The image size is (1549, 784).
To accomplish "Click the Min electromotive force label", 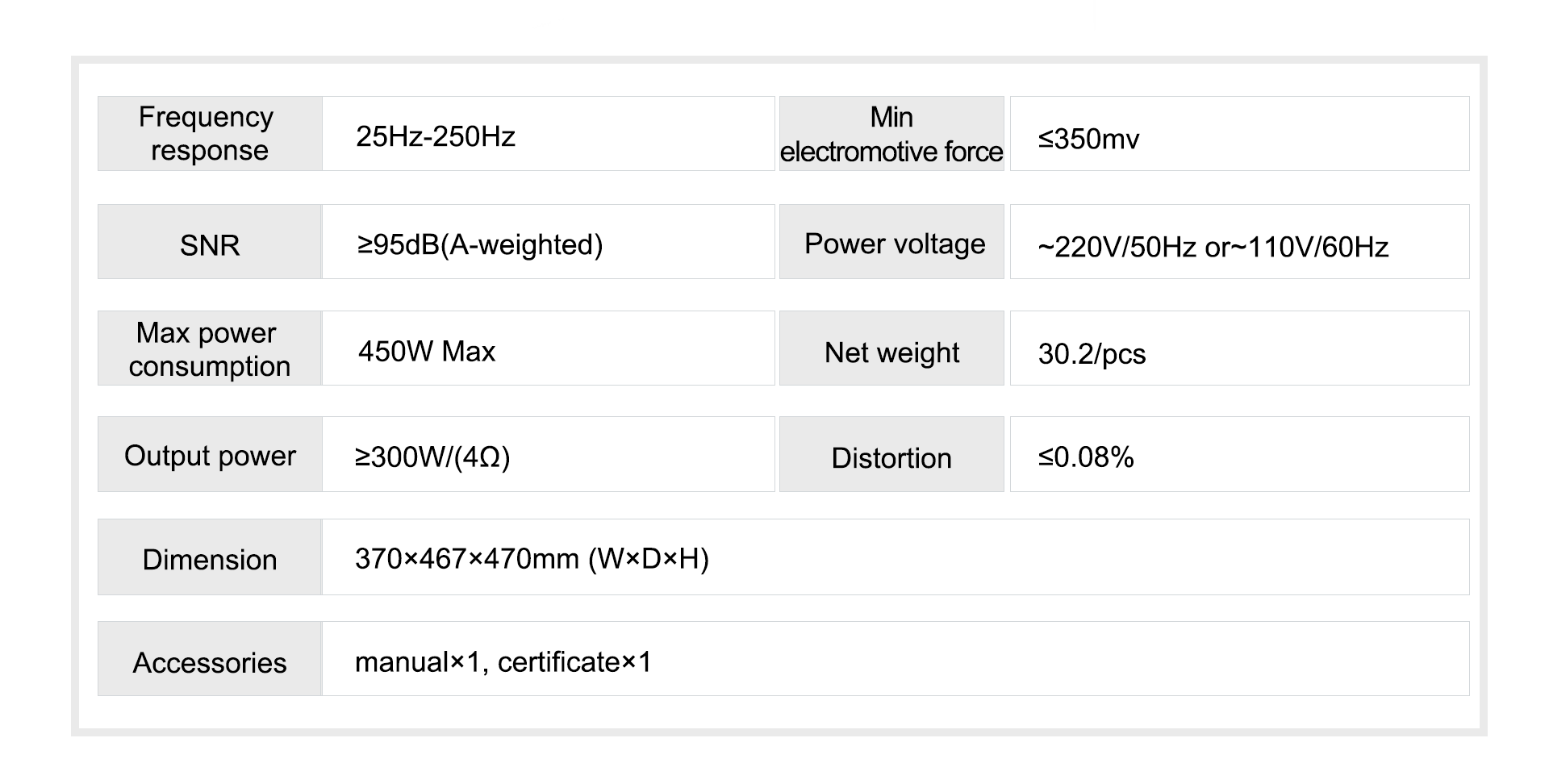I will tap(891, 134).
